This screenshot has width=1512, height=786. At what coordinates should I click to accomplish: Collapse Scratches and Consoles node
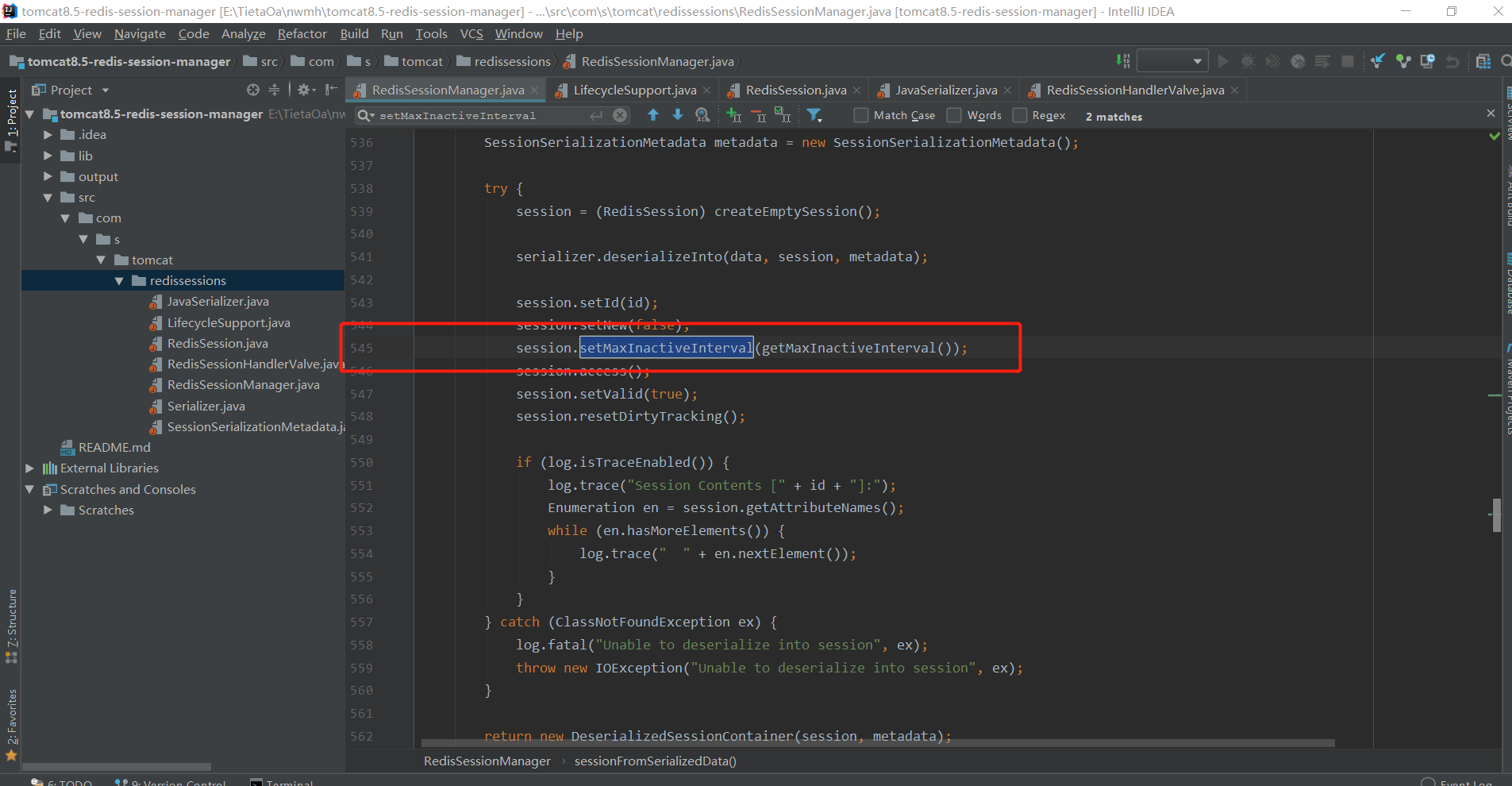coord(30,490)
